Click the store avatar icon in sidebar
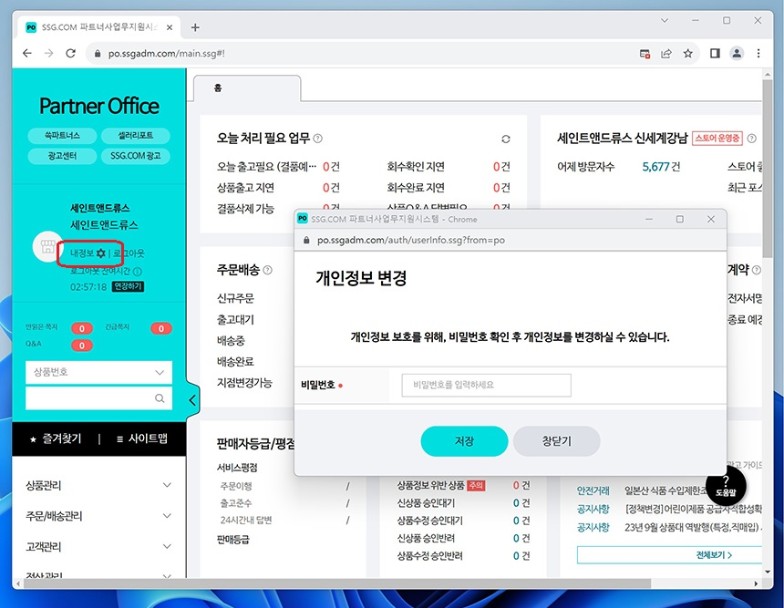 (48, 246)
